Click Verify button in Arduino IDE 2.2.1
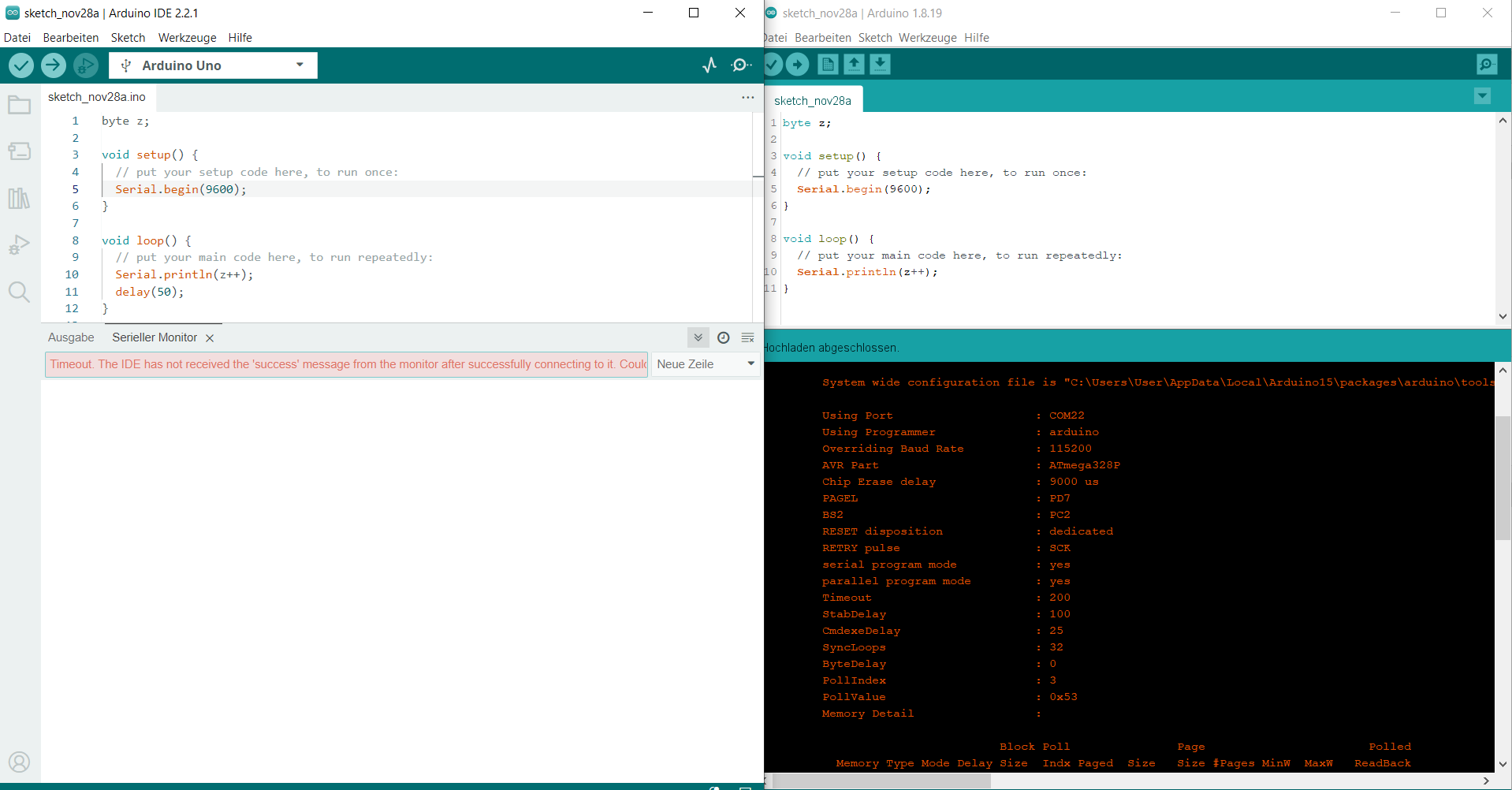 [x=21, y=65]
